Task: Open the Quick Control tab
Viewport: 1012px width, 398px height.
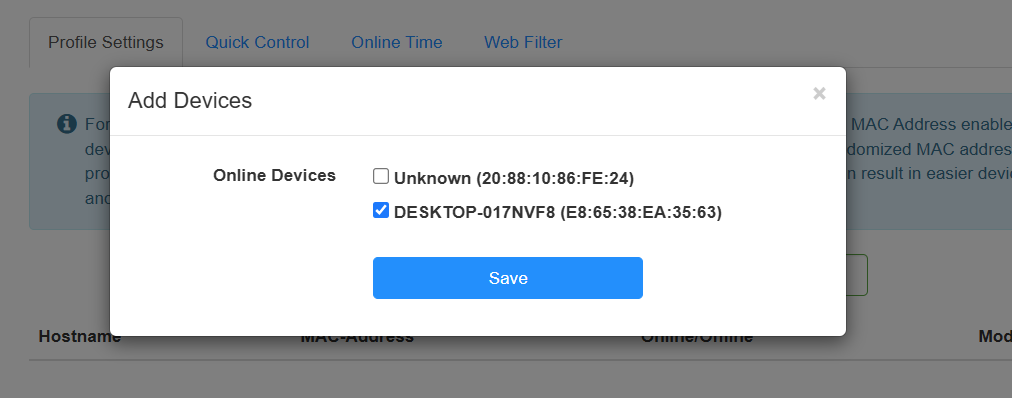Action: (x=257, y=43)
